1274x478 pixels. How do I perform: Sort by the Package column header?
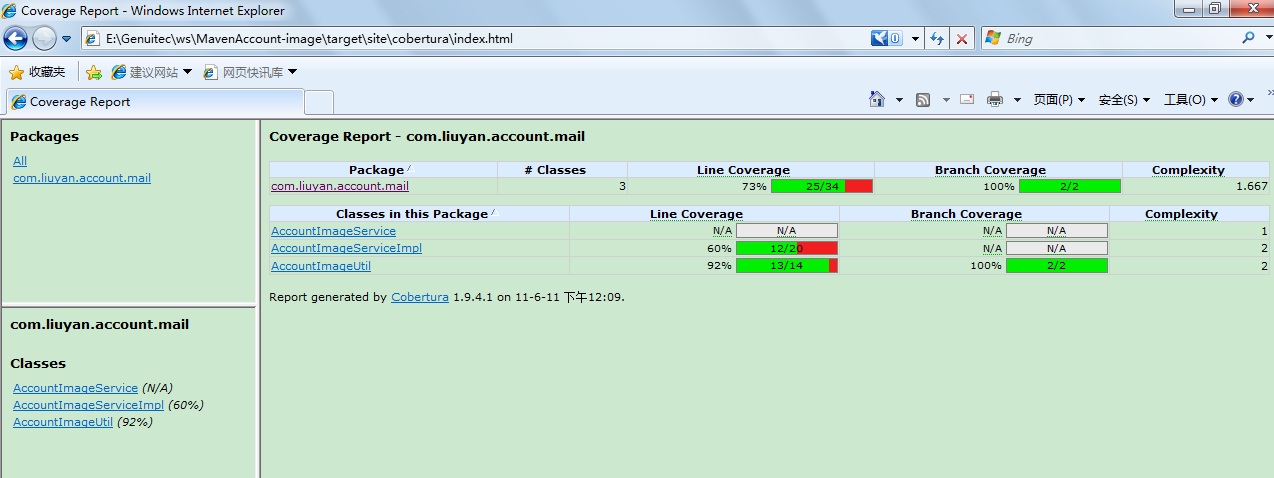click(x=383, y=170)
